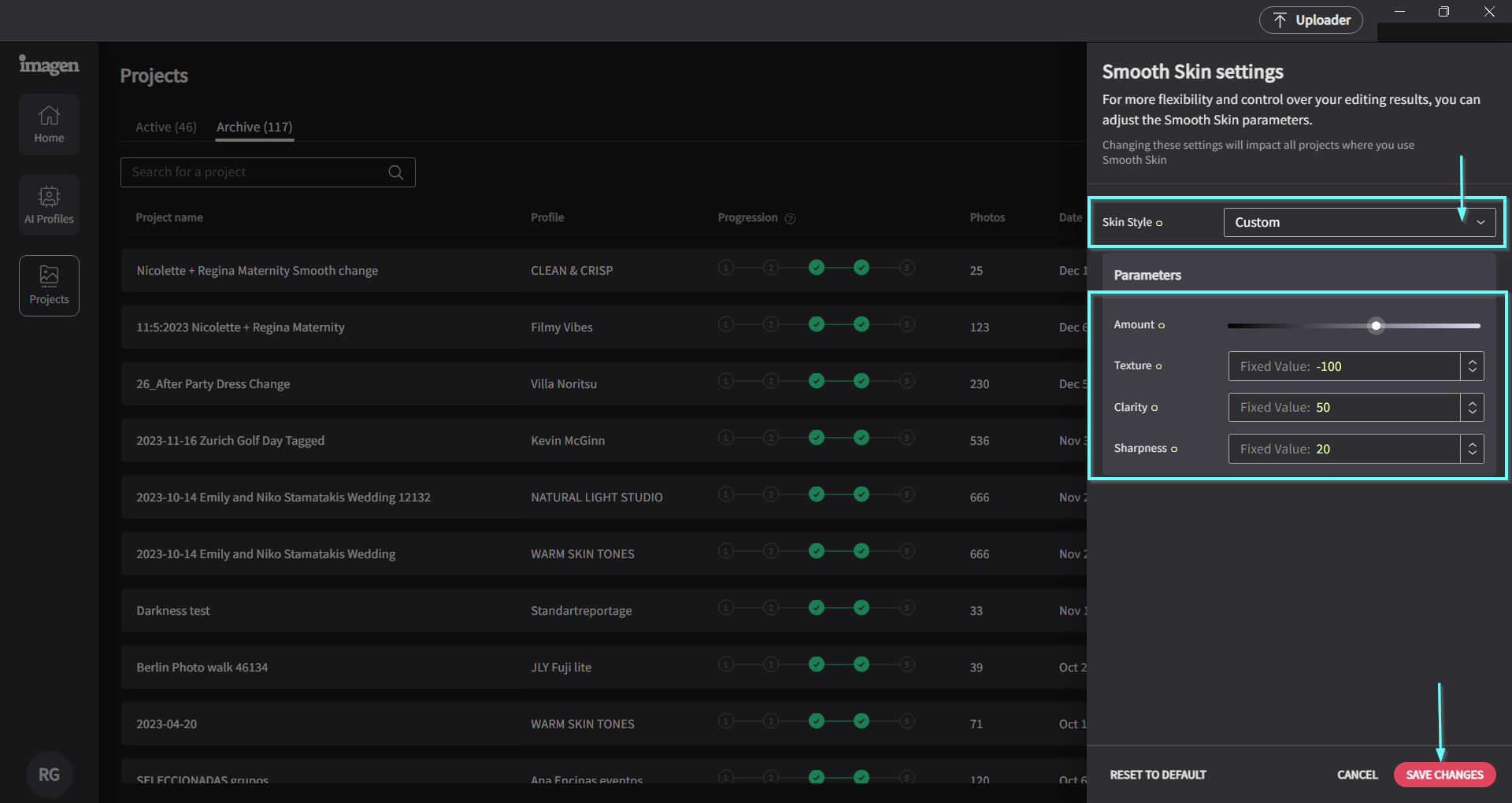Click RESET TO DEFAULT
Viewport: 1512px width, 803px height.
point(1158,775)
